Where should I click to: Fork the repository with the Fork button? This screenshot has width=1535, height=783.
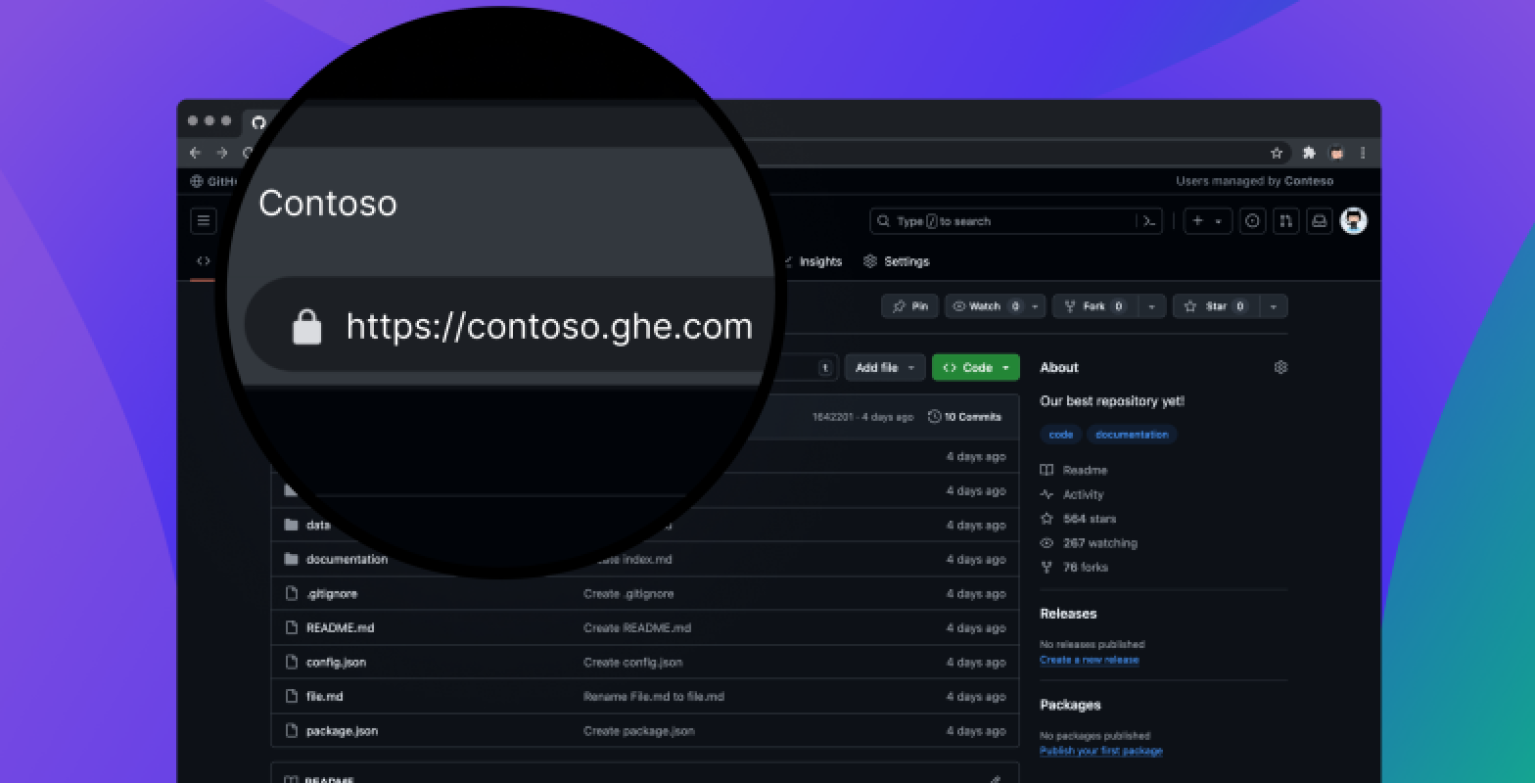1096,306
